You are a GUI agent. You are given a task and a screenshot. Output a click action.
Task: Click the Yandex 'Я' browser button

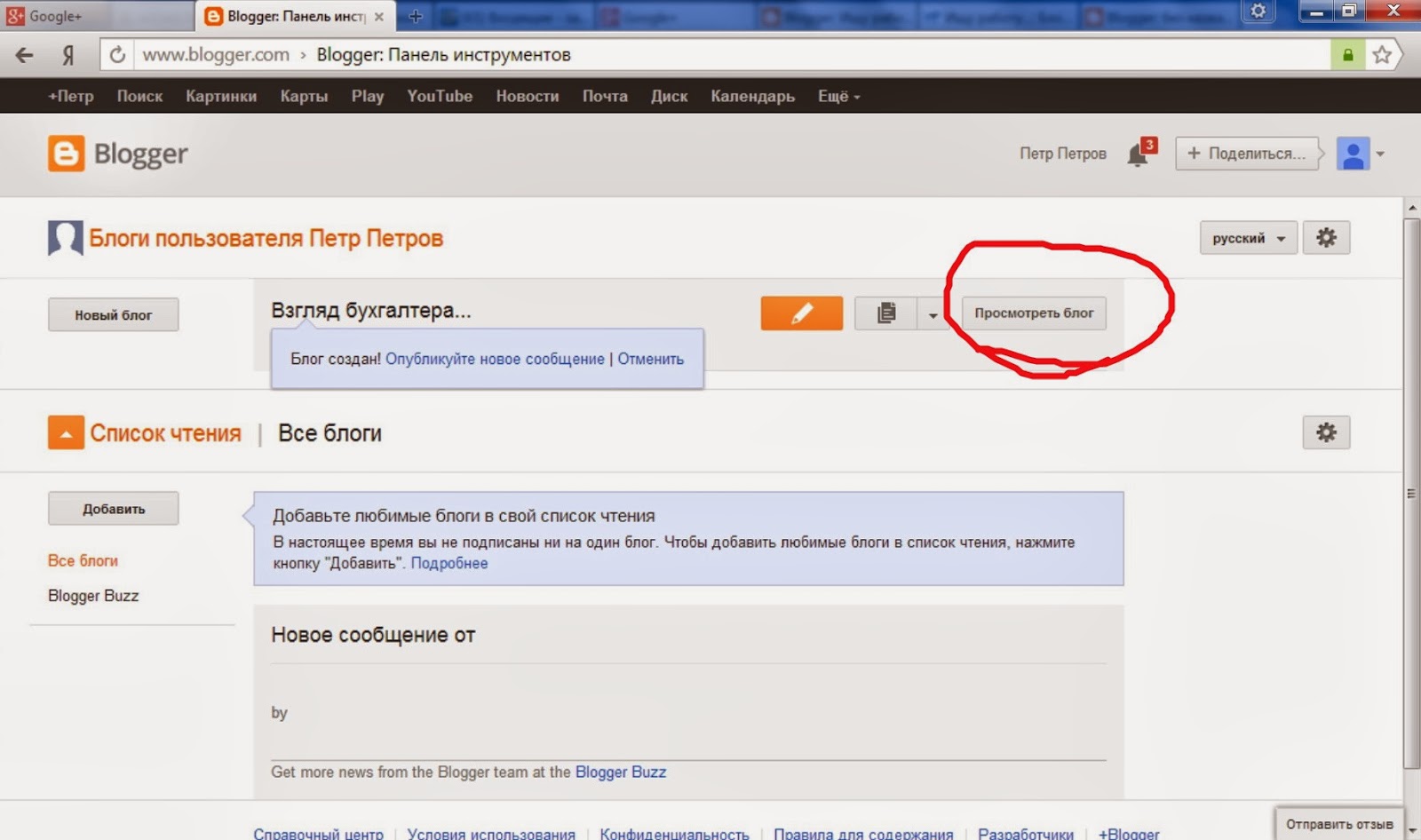coord(68,55)
